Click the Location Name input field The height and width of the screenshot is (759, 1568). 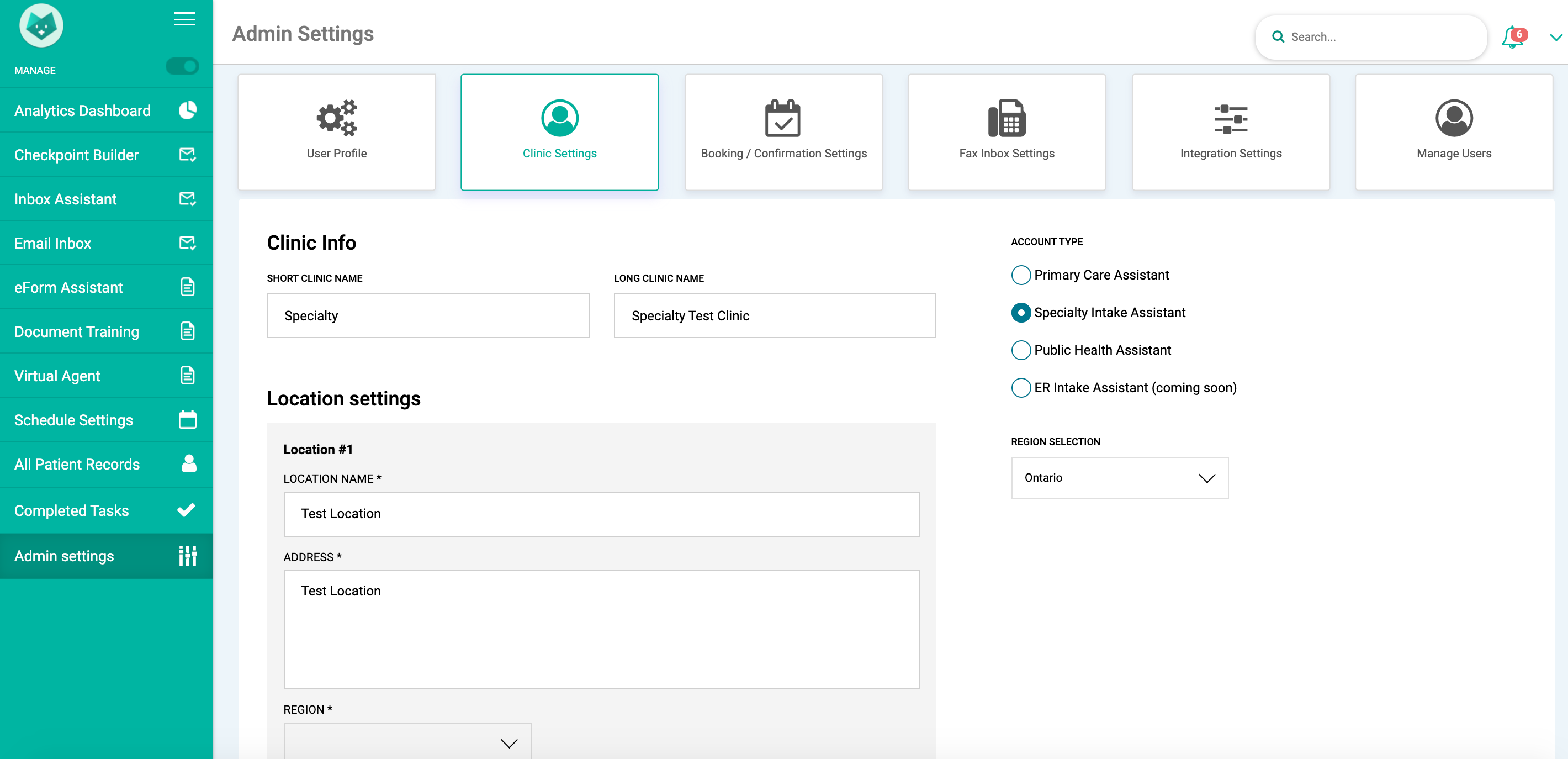[x=601, y=514]
